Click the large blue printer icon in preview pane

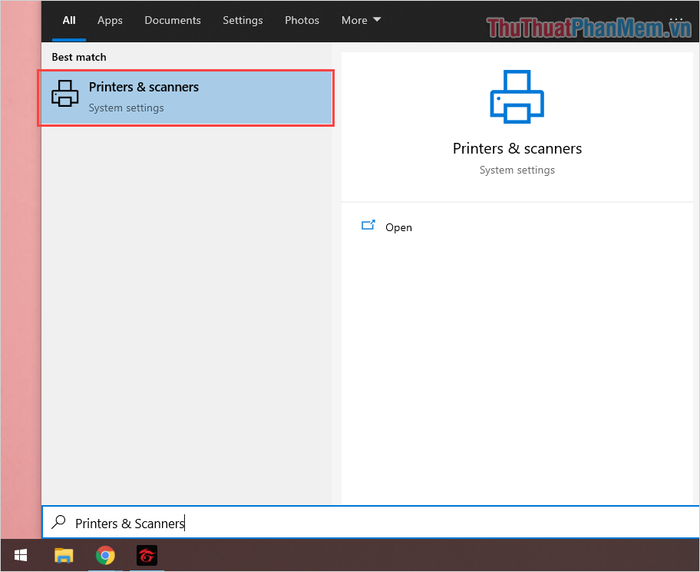516,96
